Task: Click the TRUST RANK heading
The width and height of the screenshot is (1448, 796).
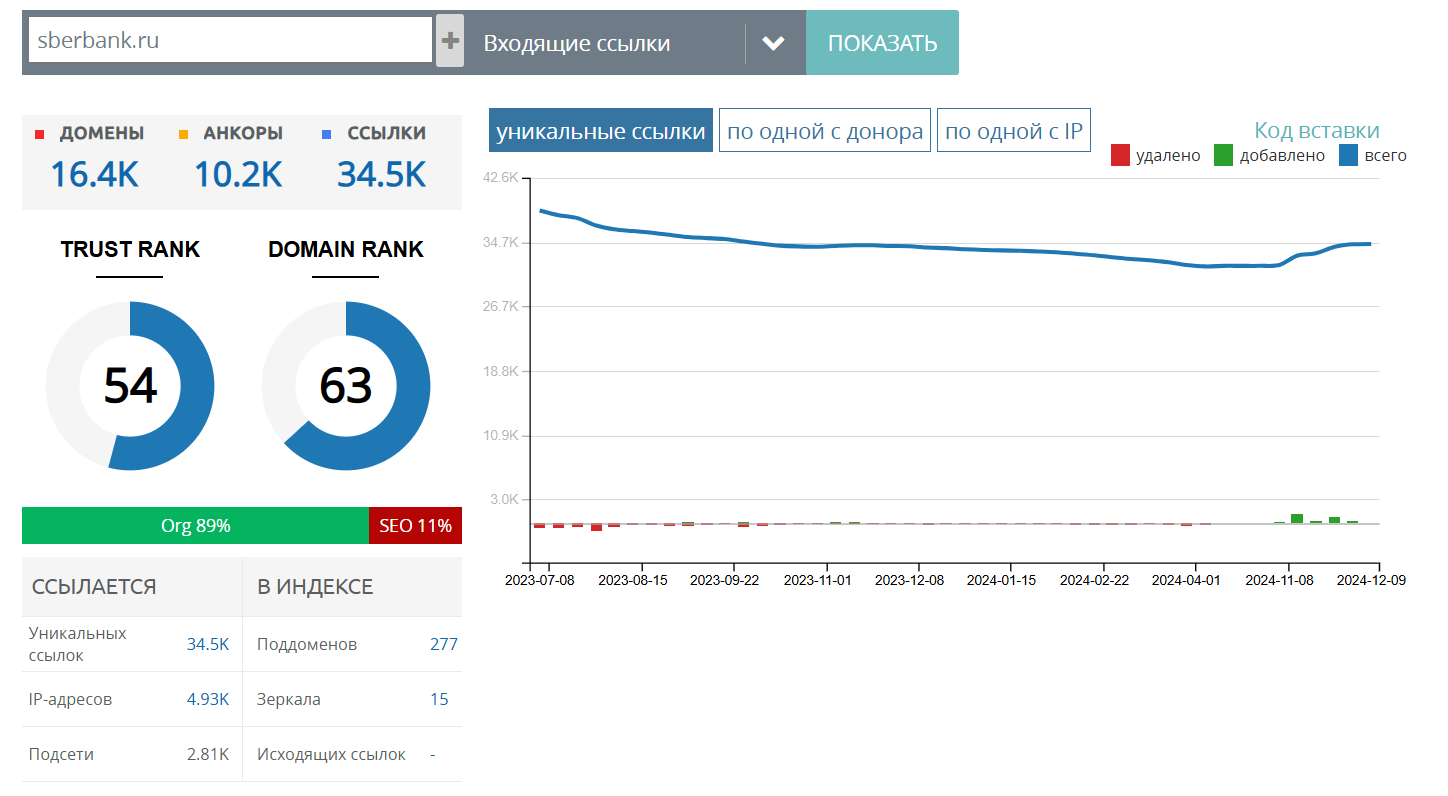Action: coord(130,249)
